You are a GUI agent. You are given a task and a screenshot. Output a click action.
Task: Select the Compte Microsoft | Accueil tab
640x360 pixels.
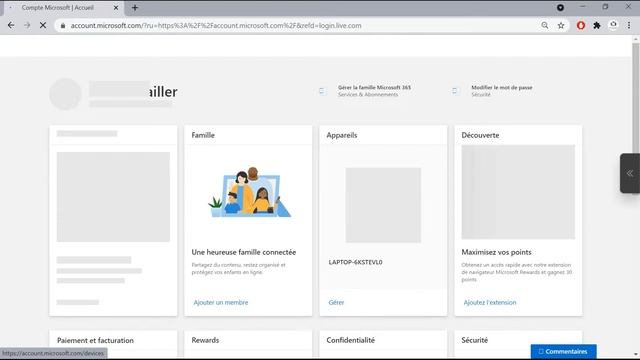pyautogui.click(x=63, y=7)
